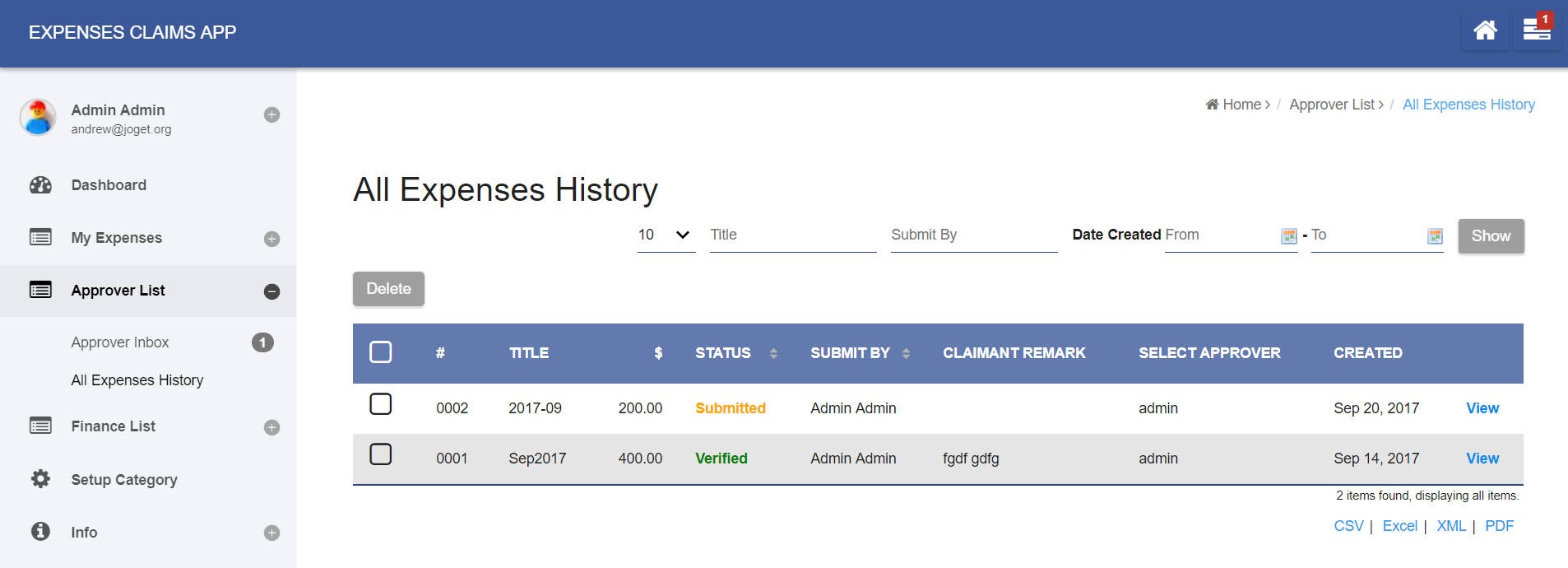Screen dimensions: 1568x568
Task: Open the Date Created To calendar picker
Action: (x=1434, y=236)
